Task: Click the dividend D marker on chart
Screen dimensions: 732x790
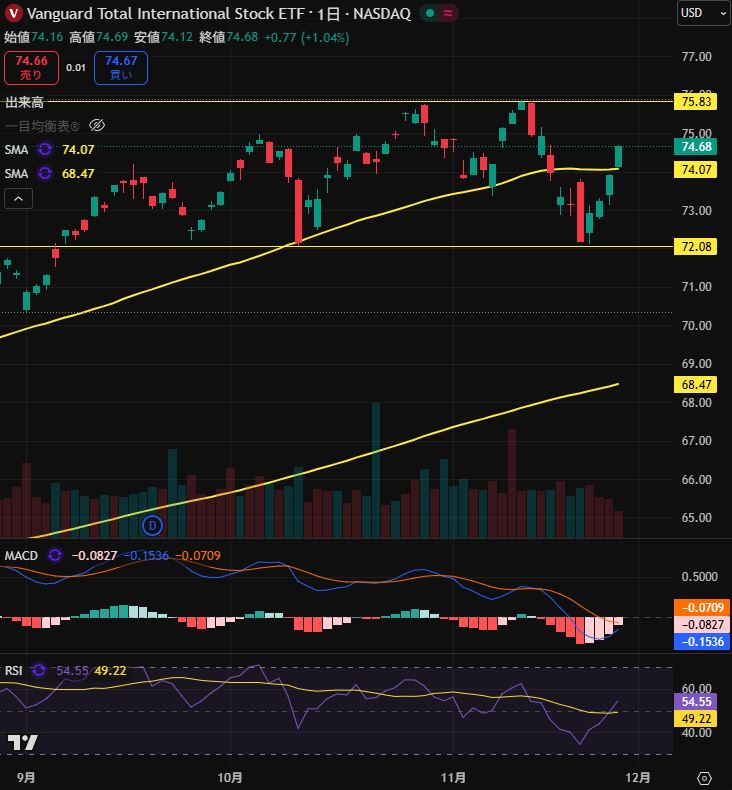Action: [x=152, y=524]
